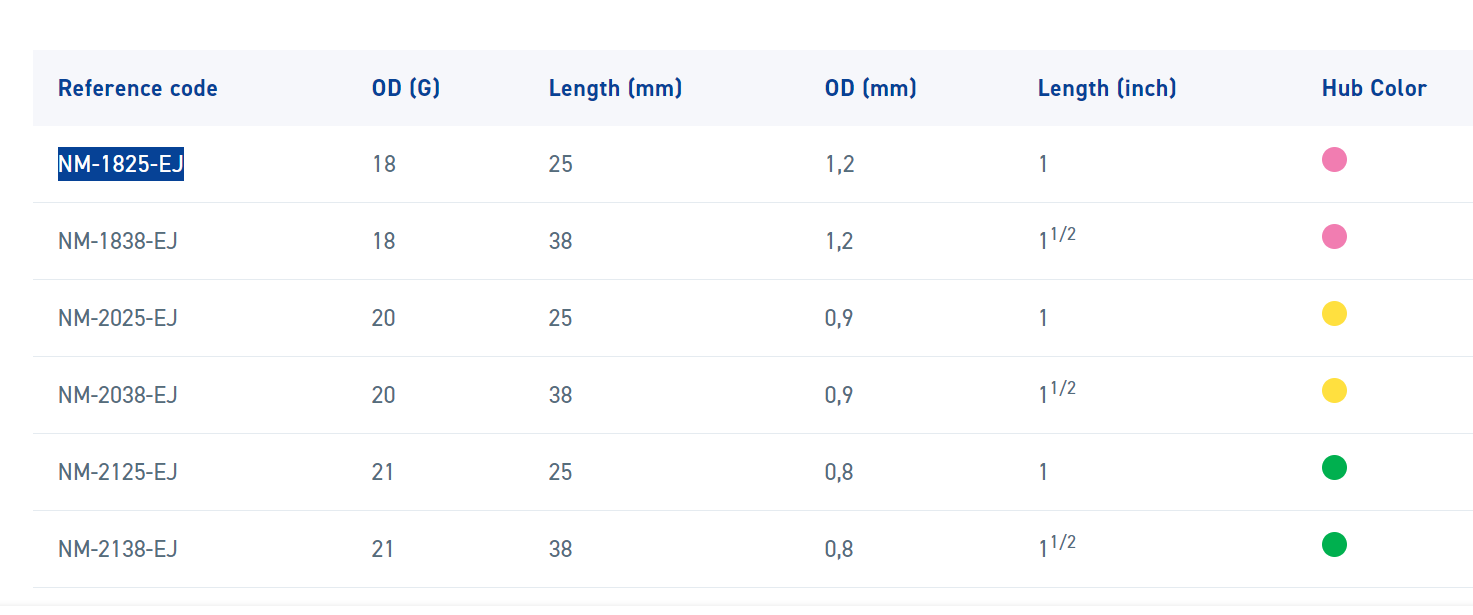
Task: Click the 1 1/2 inch length in NM-1838-EJ row
Action: (1057, 239)
